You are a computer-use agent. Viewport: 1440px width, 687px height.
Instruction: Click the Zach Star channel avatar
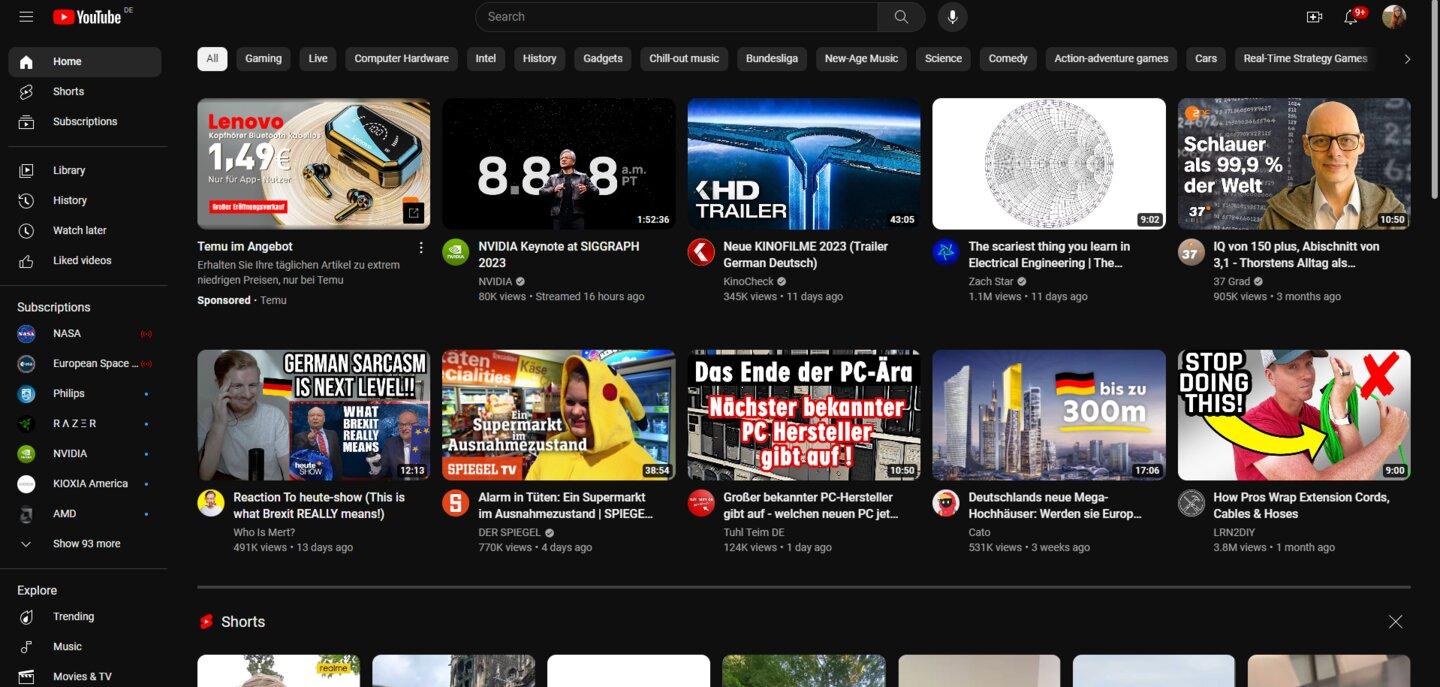tap(945, 252)
